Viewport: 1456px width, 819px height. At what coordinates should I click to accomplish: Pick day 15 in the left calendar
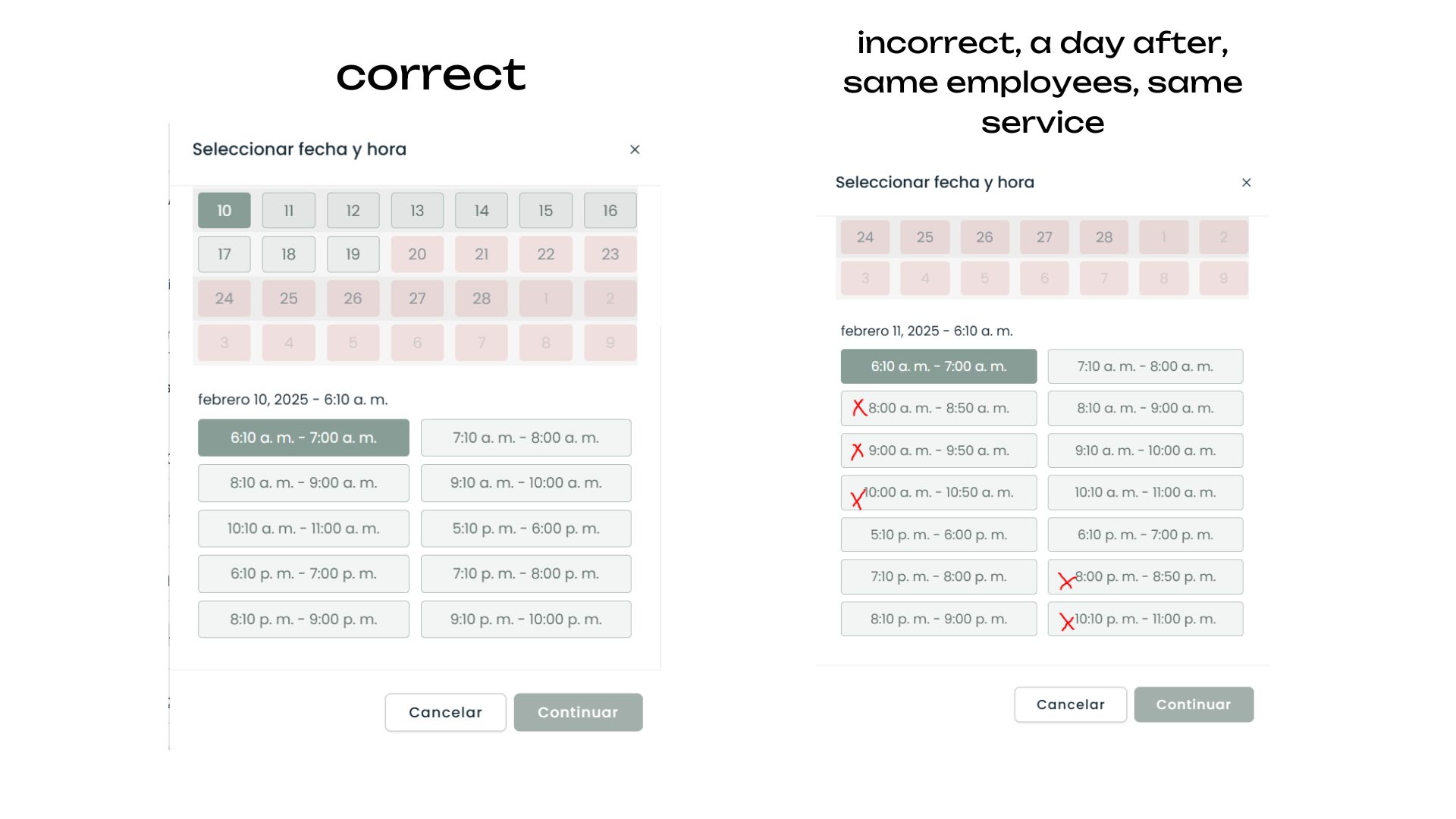point(545,211)
